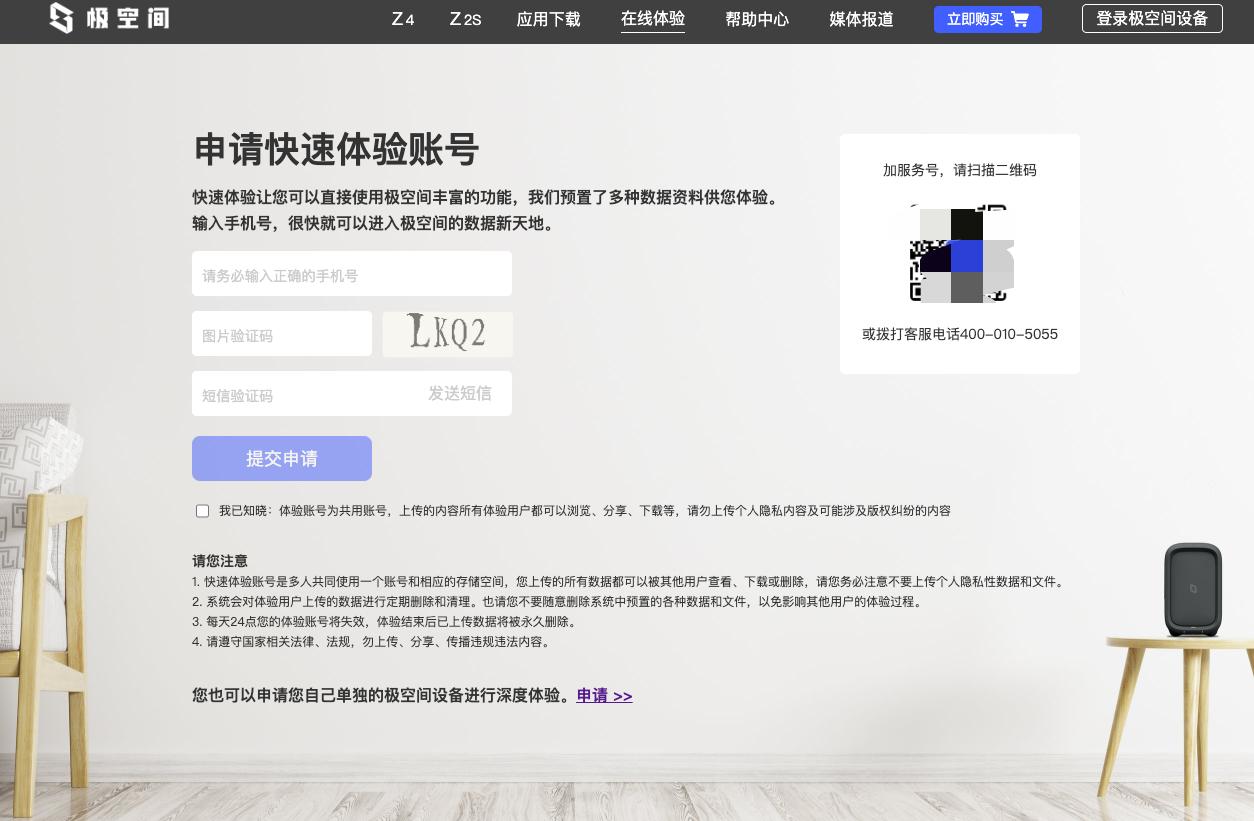Select the Z4 product menu item
1254x821 pixels.
[x=402, y=19]
